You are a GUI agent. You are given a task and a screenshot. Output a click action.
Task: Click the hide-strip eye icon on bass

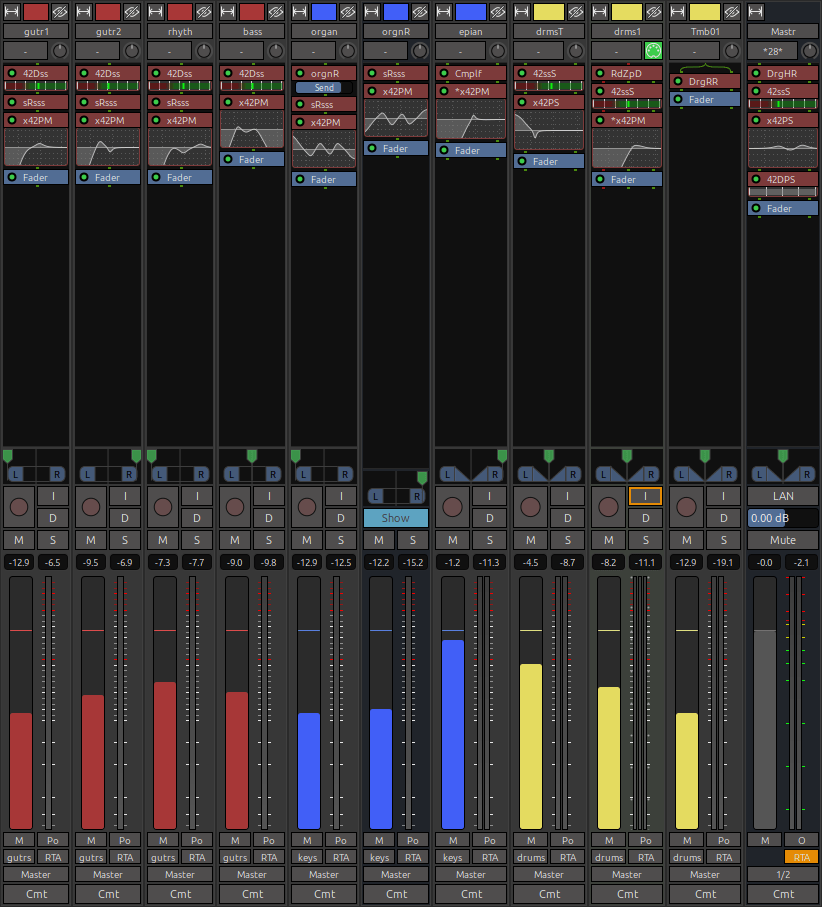click(x=276, y=12)
